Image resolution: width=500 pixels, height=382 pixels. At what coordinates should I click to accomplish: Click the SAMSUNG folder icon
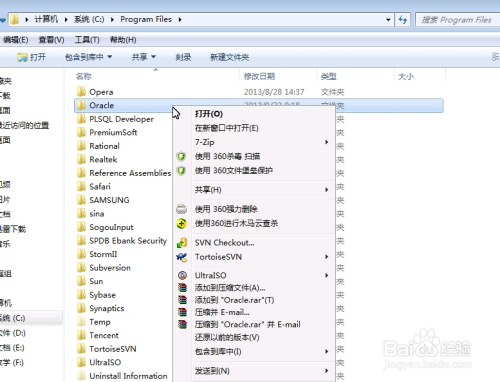81,200
